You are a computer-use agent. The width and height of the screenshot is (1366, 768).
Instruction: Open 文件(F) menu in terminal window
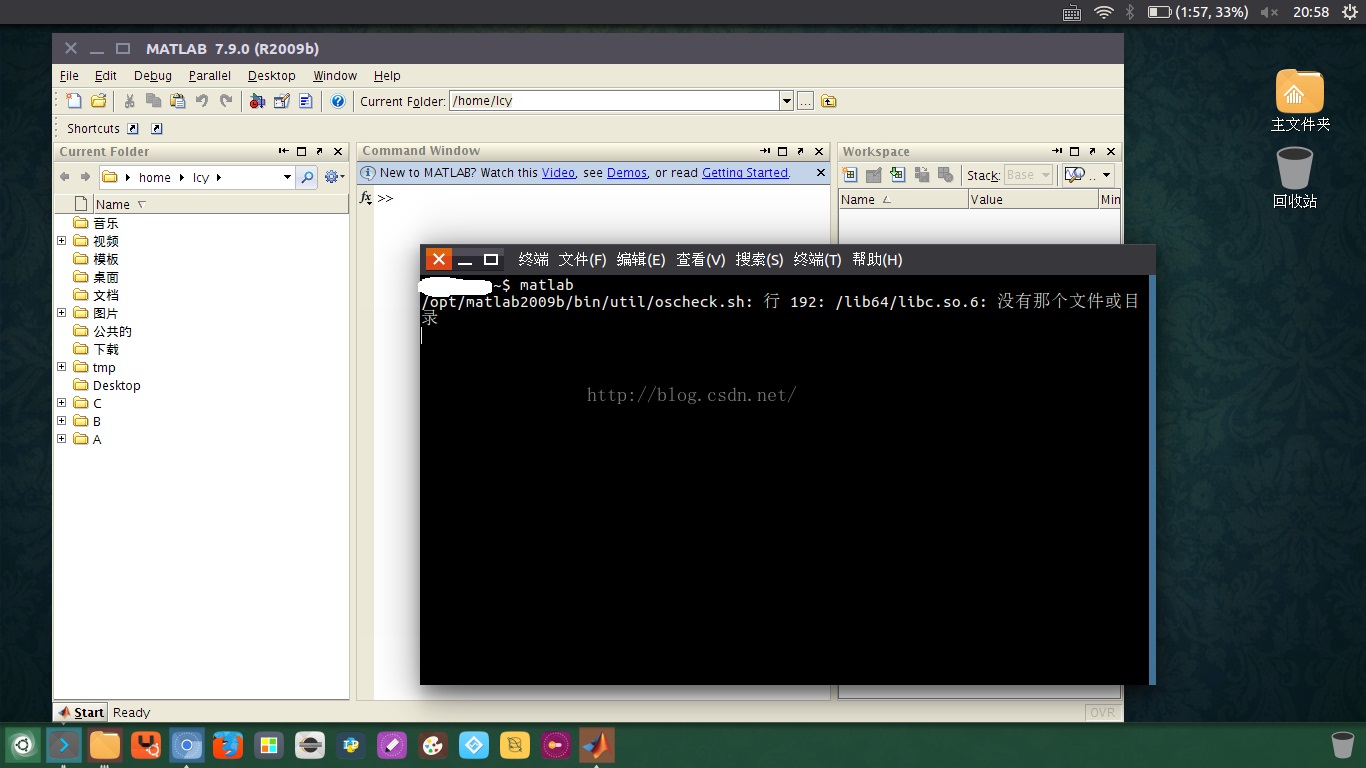pyautogui.click(x=582, y=260)
